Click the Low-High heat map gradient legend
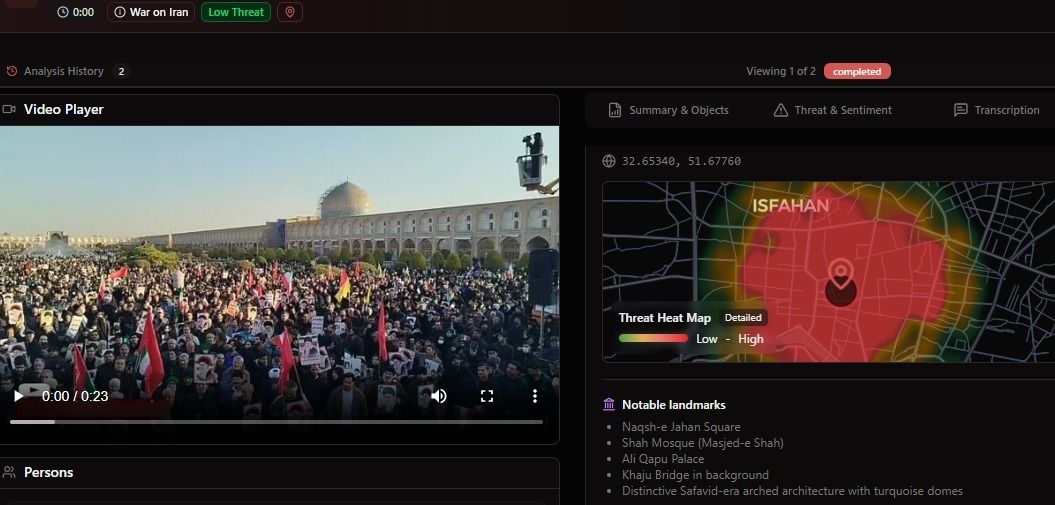1055x505 pixels. (x=653, y=339)
